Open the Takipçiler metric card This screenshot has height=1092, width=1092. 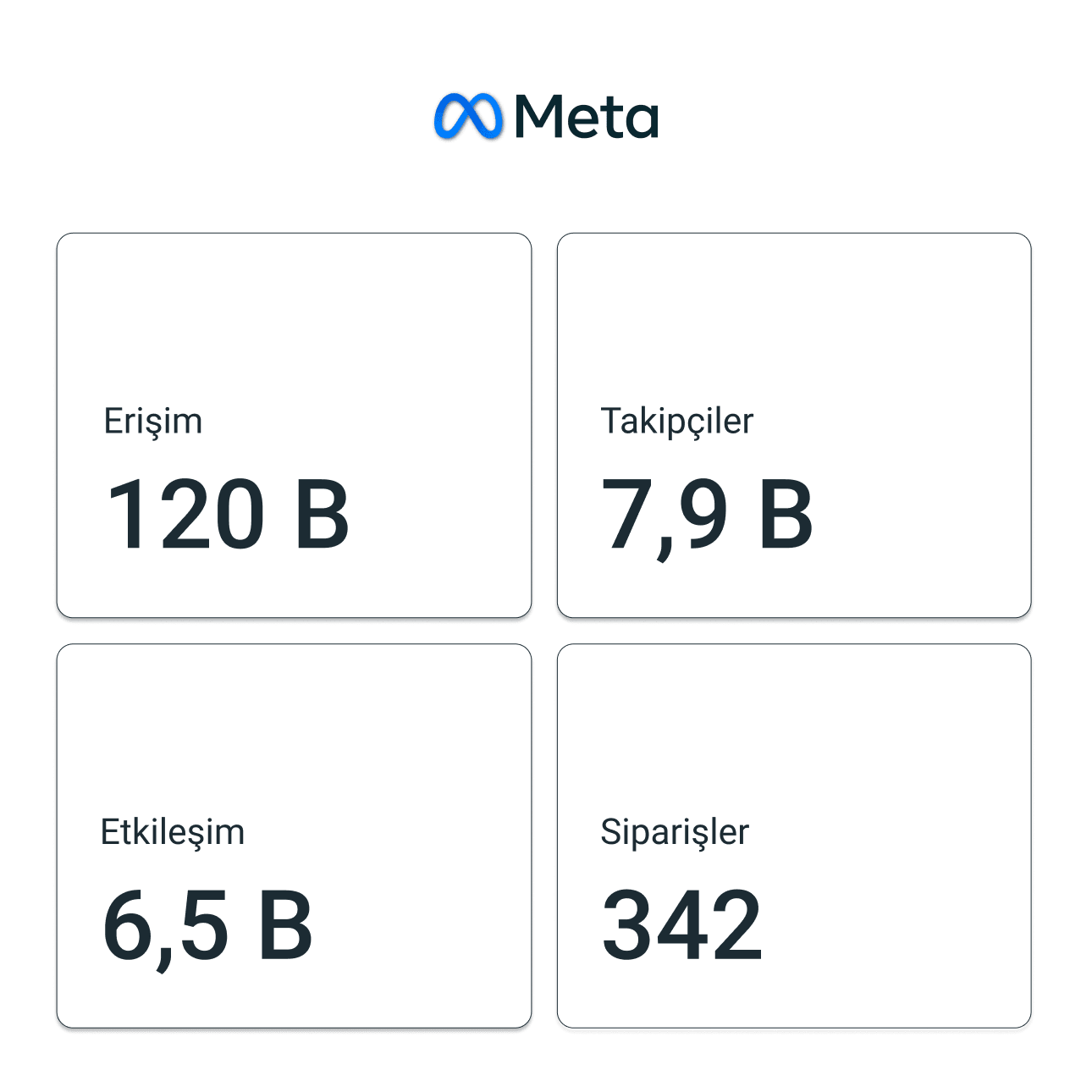pos(794,425)
